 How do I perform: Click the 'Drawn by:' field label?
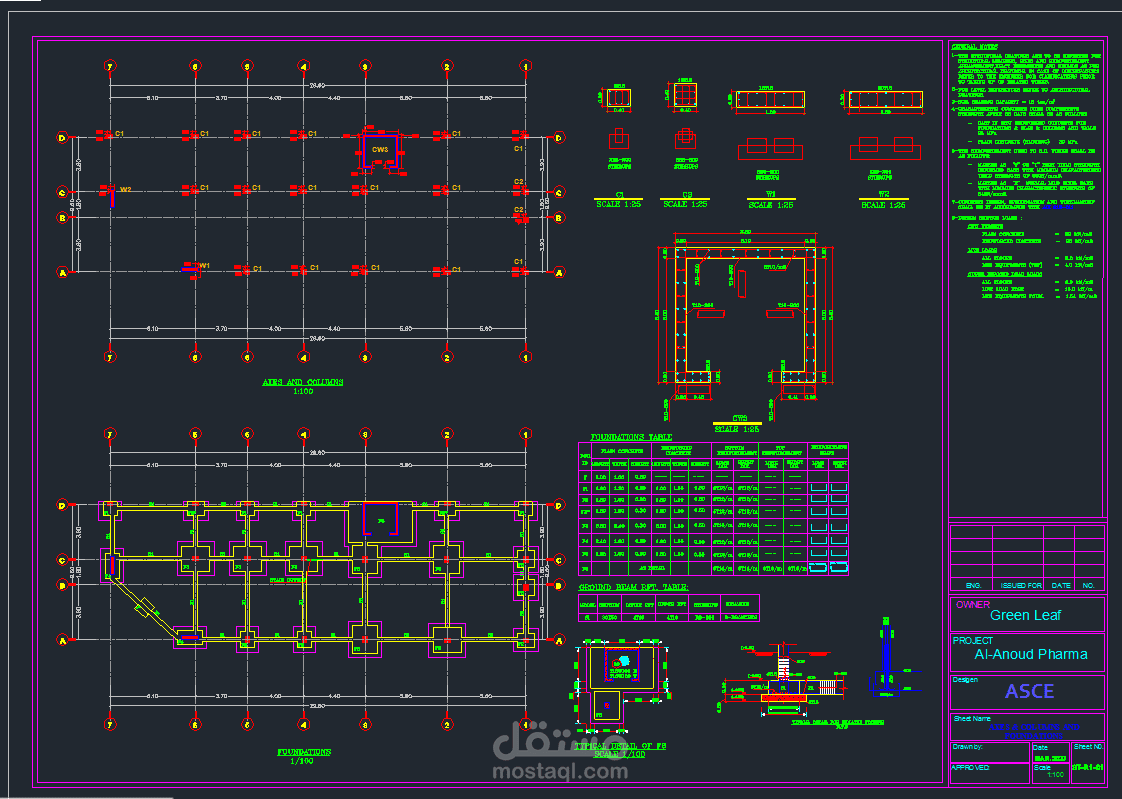(x=967, y=747)
